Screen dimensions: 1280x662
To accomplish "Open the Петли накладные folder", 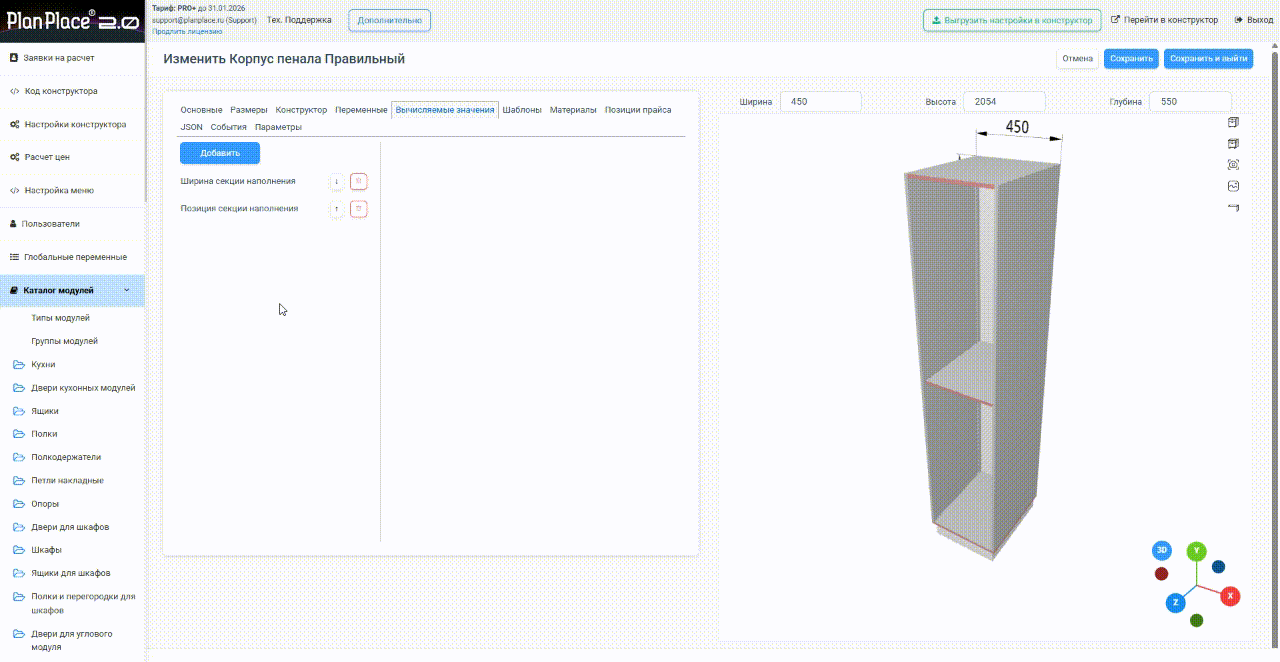I will pos(67,480).
